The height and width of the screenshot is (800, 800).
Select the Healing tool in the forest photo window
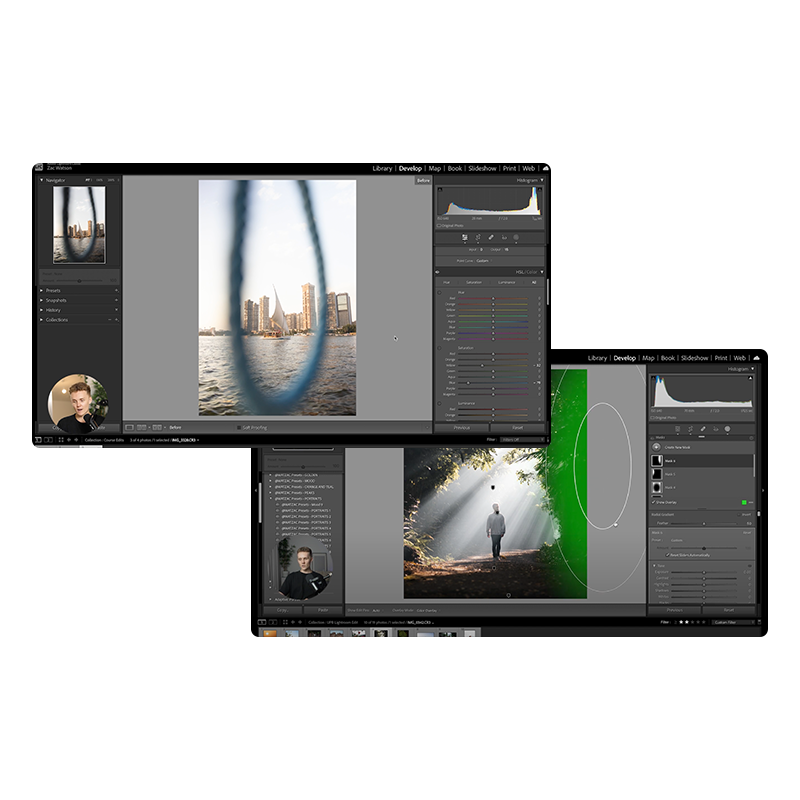690,429
